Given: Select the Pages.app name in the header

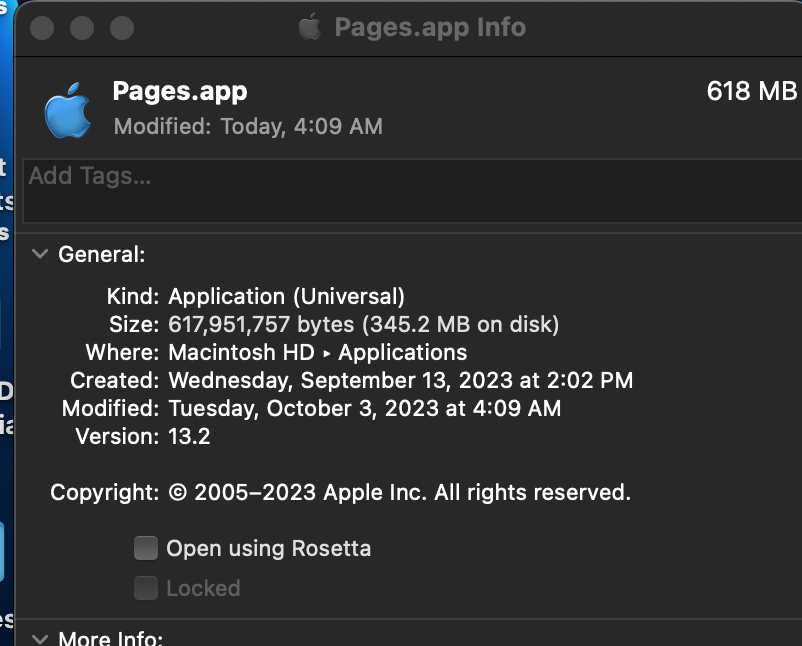Looking at the screenshot, I should coord(180,91).
